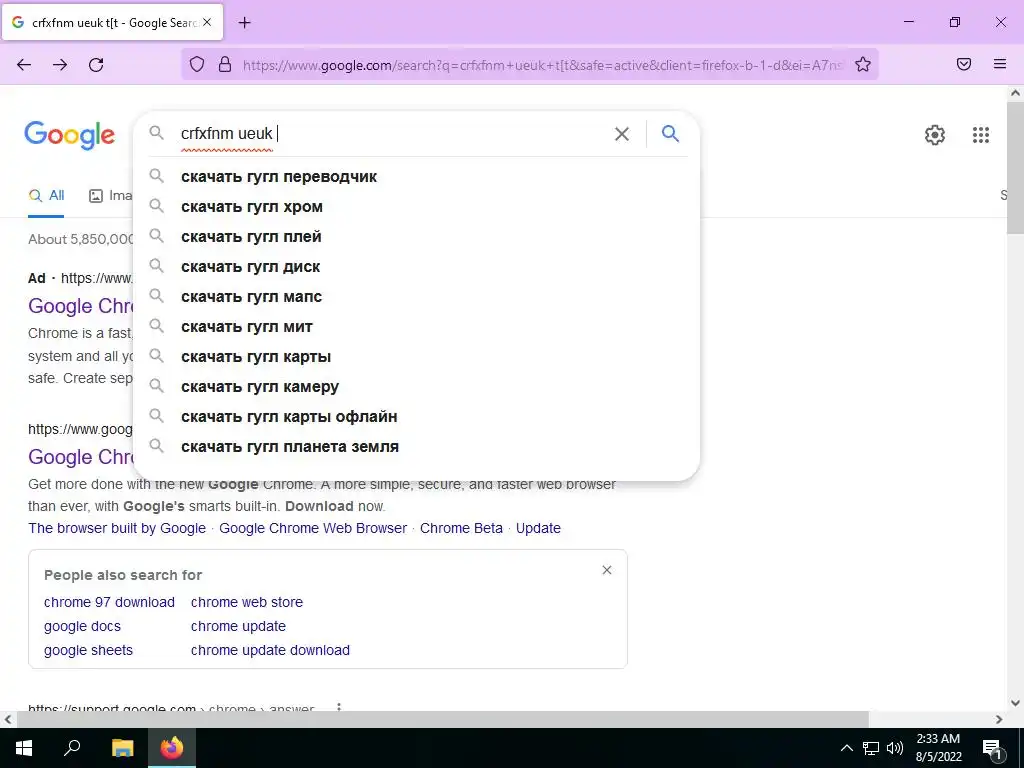Open a new tab with plus button
The image size is (1024, 768).
(x=244, y=23)
